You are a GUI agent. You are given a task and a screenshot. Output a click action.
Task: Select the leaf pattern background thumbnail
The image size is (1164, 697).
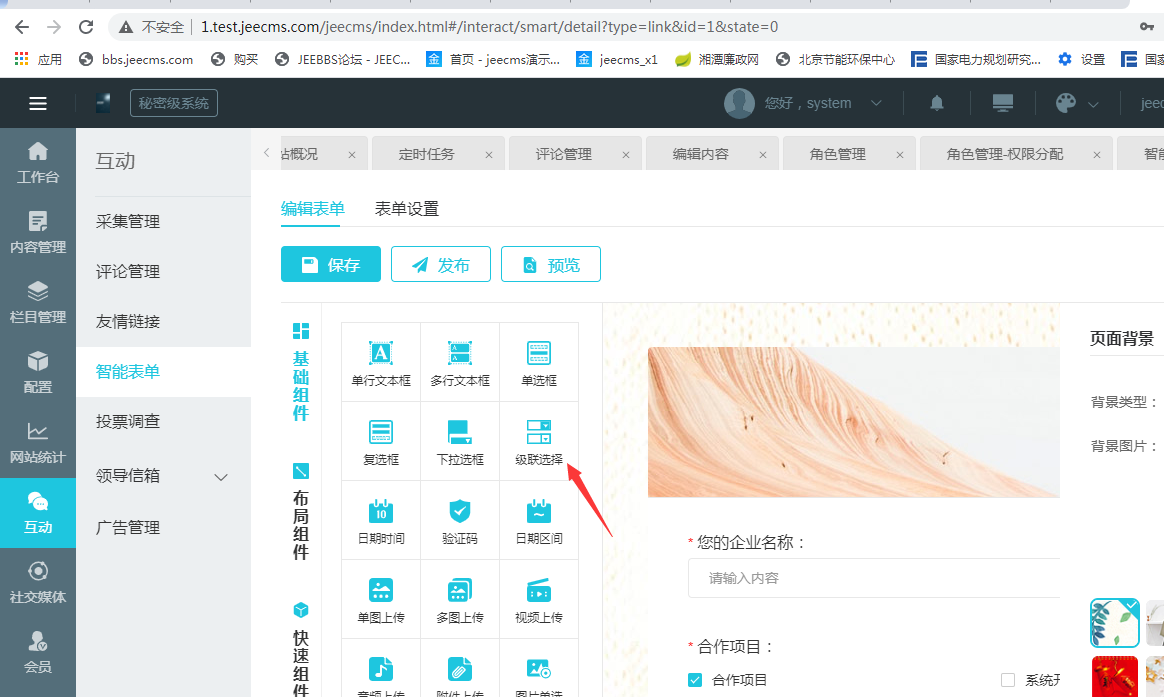1114,623
